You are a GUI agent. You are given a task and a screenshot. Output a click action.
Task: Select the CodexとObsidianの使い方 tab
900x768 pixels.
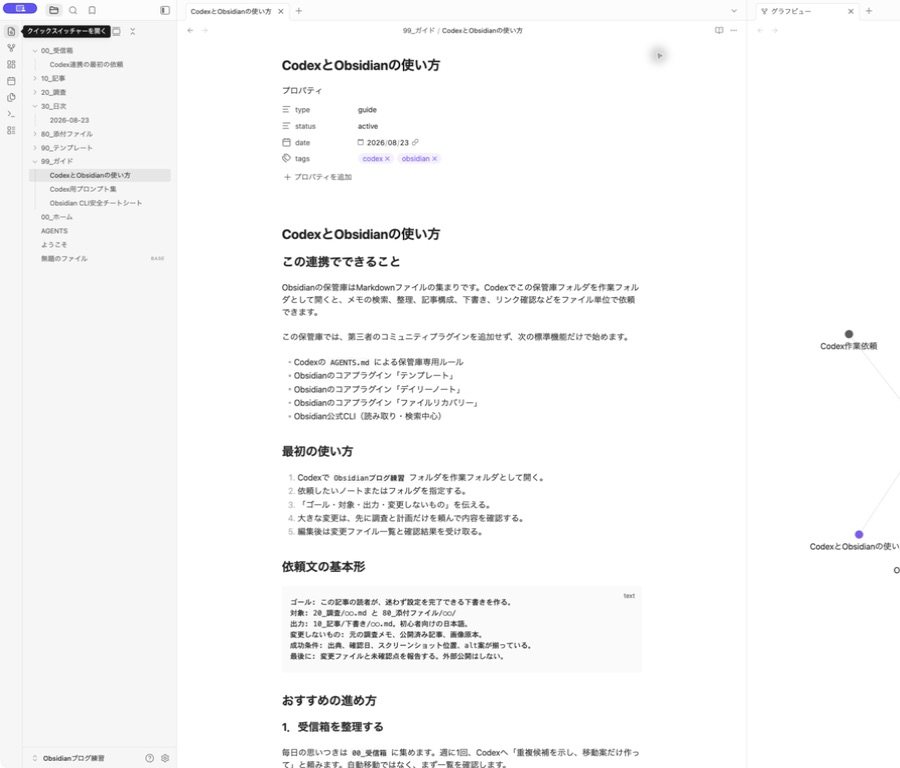point(231,11)
